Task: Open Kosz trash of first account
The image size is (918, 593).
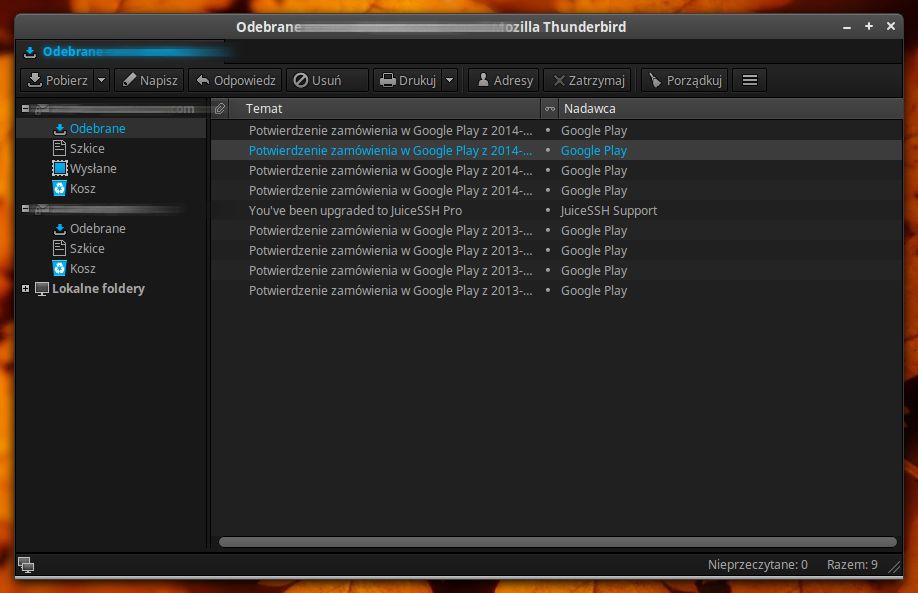Action: (x=82, y=188)
